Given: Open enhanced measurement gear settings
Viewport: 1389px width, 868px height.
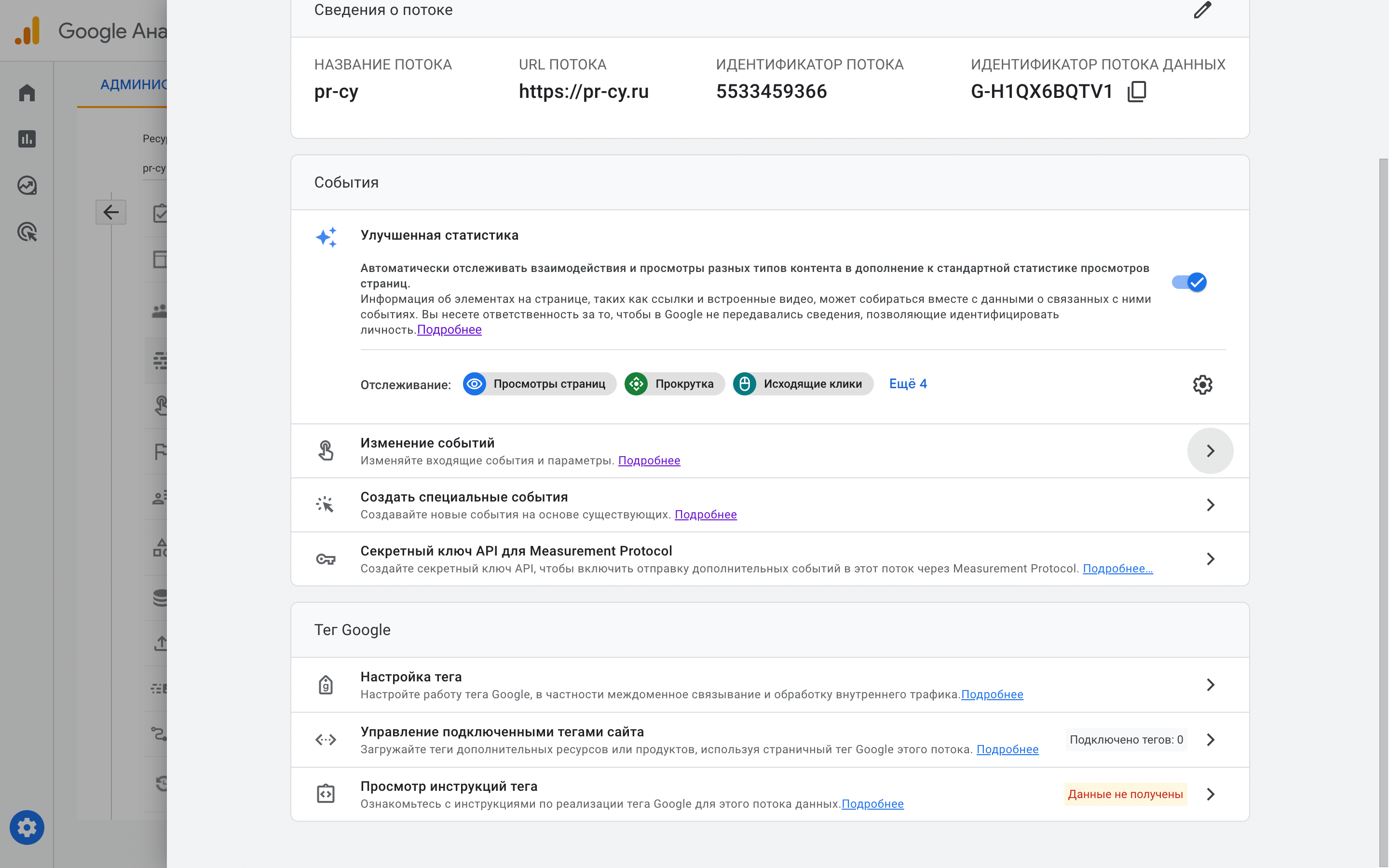Looking at the screenshot, I should 1202,385.
